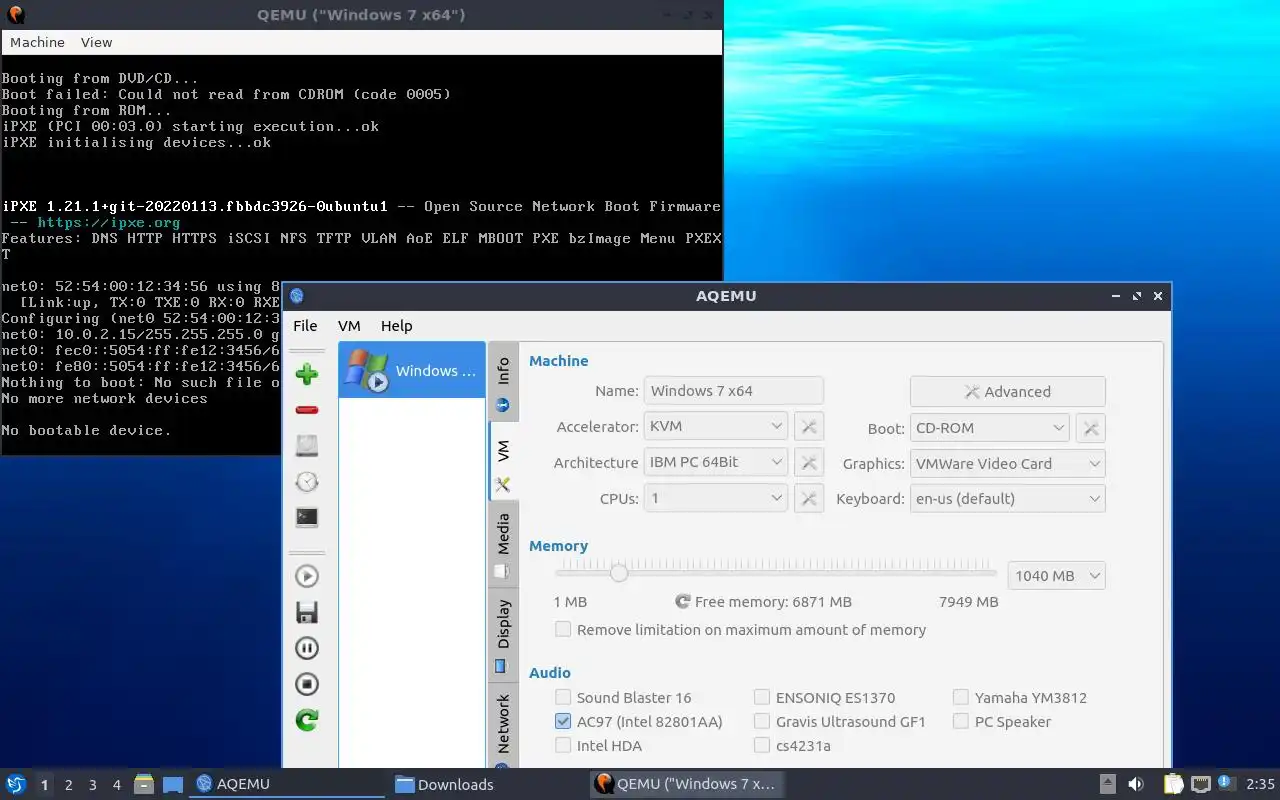Uncheck AC97 (Intel 82801AA) audio

click(x=564, y=722)
